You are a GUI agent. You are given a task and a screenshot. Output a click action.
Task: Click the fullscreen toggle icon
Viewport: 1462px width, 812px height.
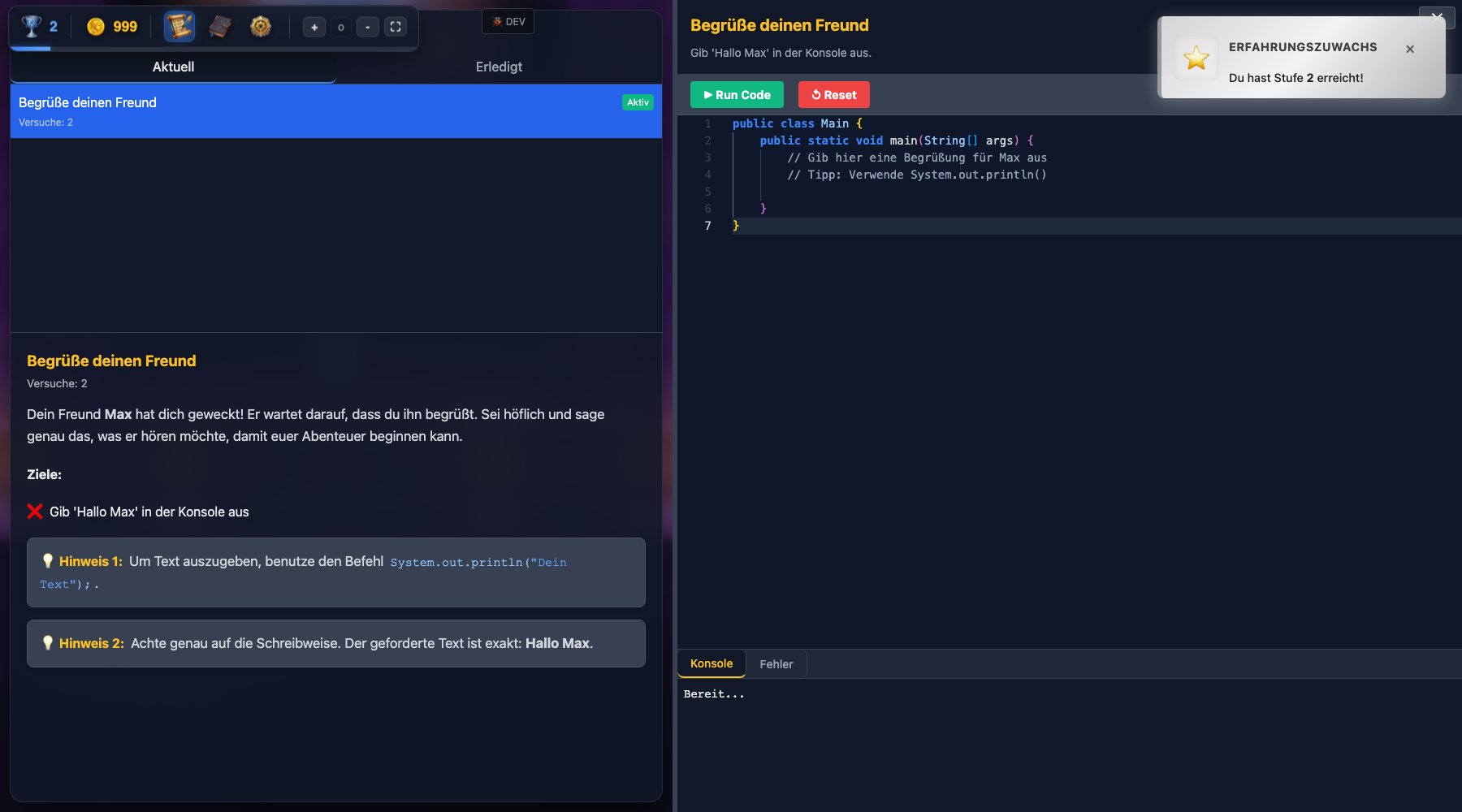point(396,26)
